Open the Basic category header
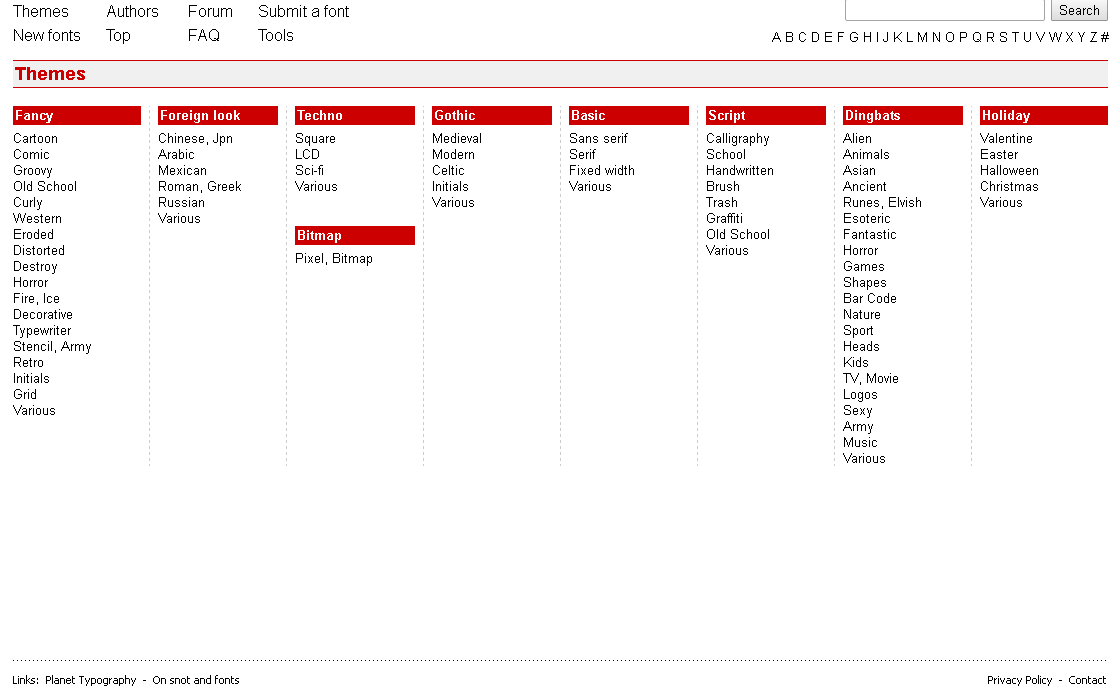 point(629,116)
